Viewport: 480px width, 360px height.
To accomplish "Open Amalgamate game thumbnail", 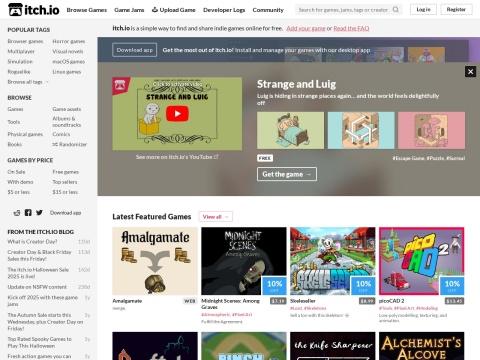I will 155,261.
